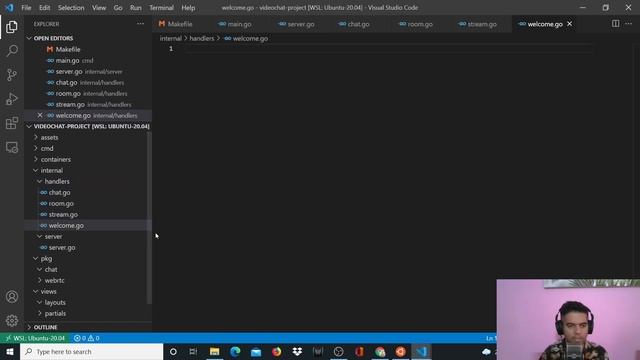Open the Run menu
Viewport: 640px width, 360px height.
pyautogui.click(x=136, y=8)
